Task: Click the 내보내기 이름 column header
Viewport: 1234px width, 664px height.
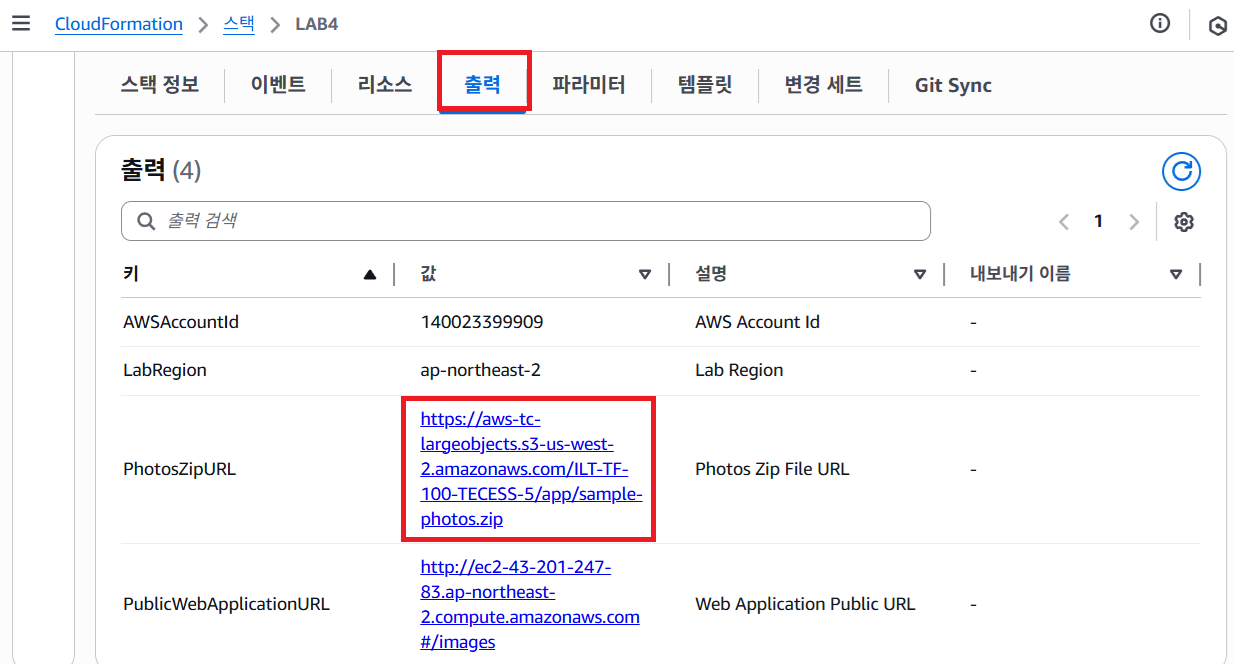Action: pos(1020,274)
